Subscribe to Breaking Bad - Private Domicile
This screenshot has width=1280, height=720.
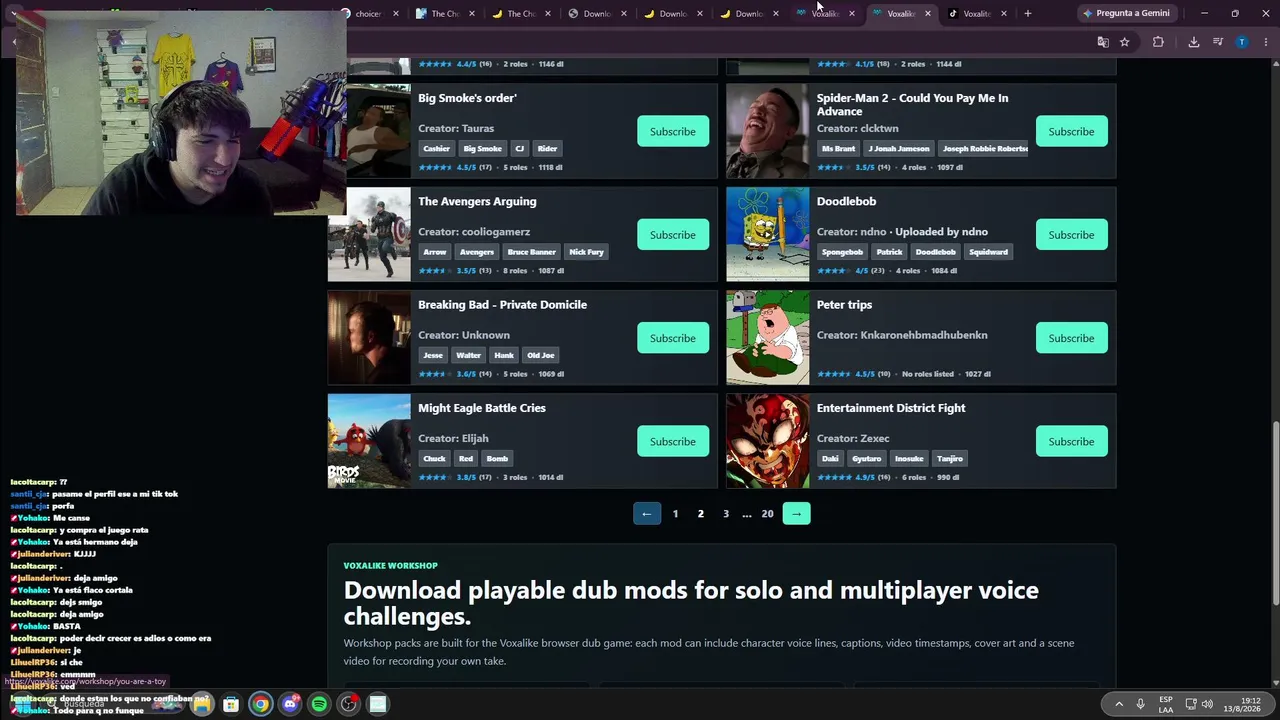[673, 338]
